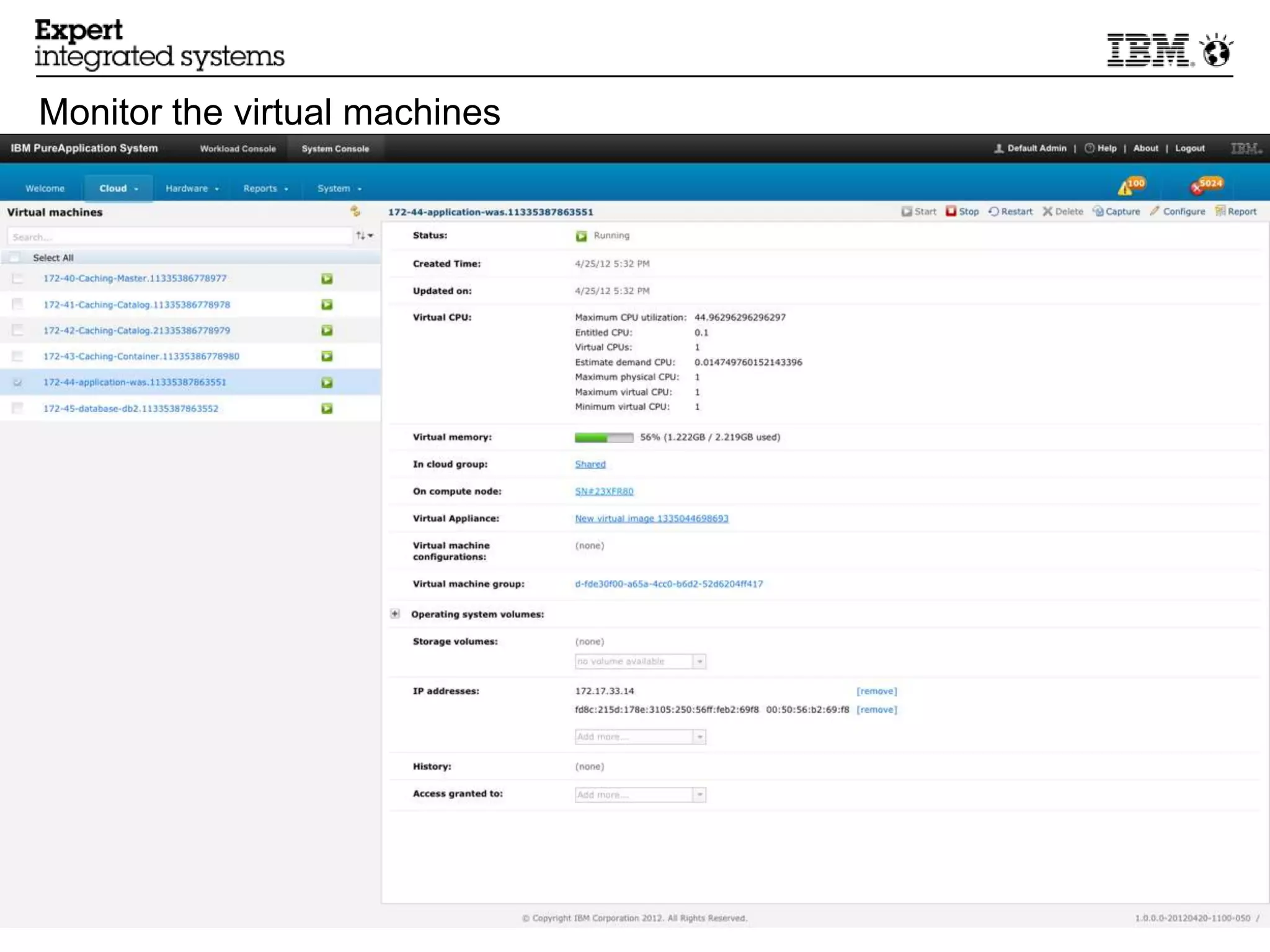The image size is (1270, 952).
Task: Click the Start action icon
Action: click(907, 211)
